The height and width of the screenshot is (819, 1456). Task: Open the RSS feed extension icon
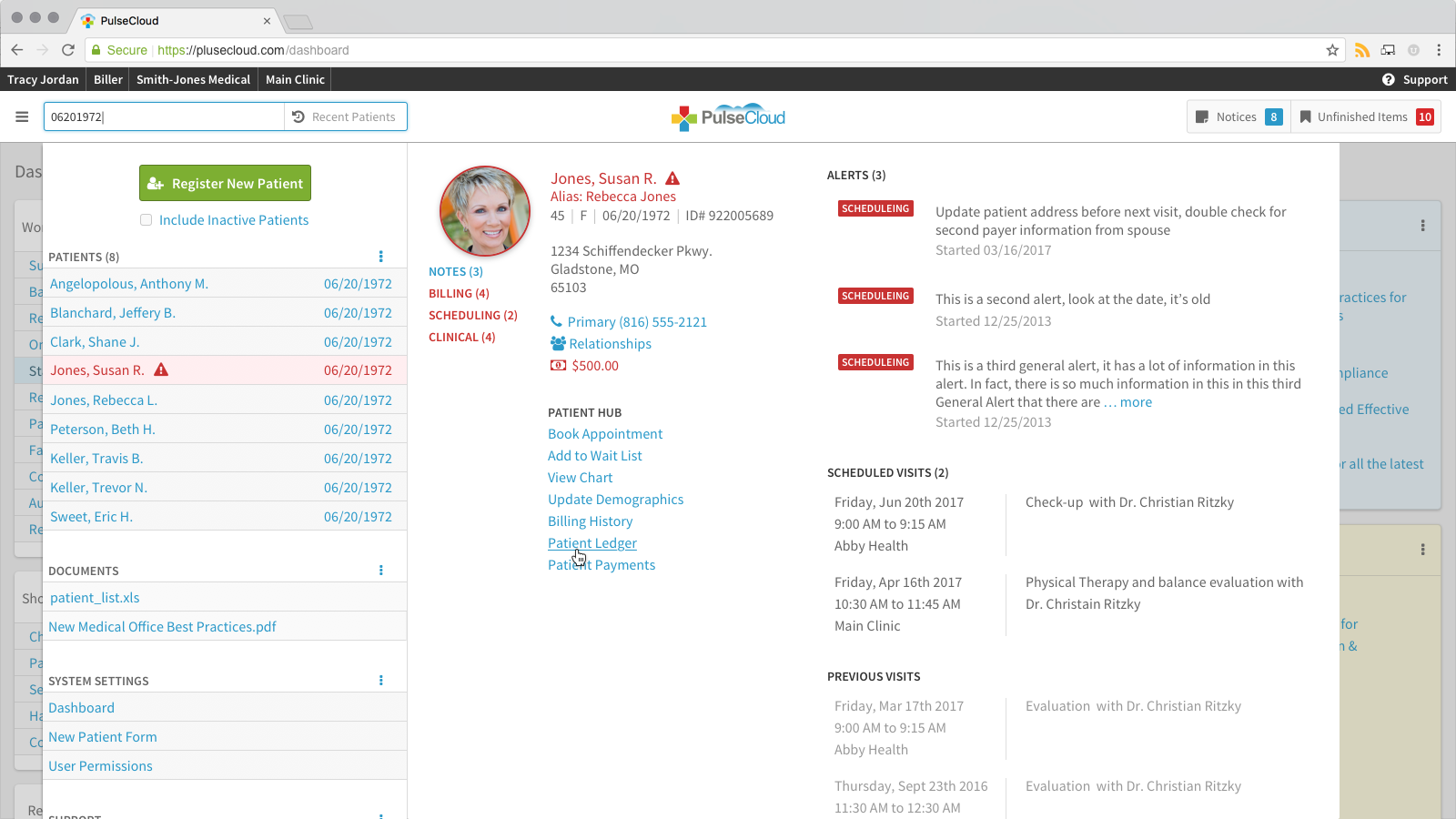click(x=1362, y=50)
